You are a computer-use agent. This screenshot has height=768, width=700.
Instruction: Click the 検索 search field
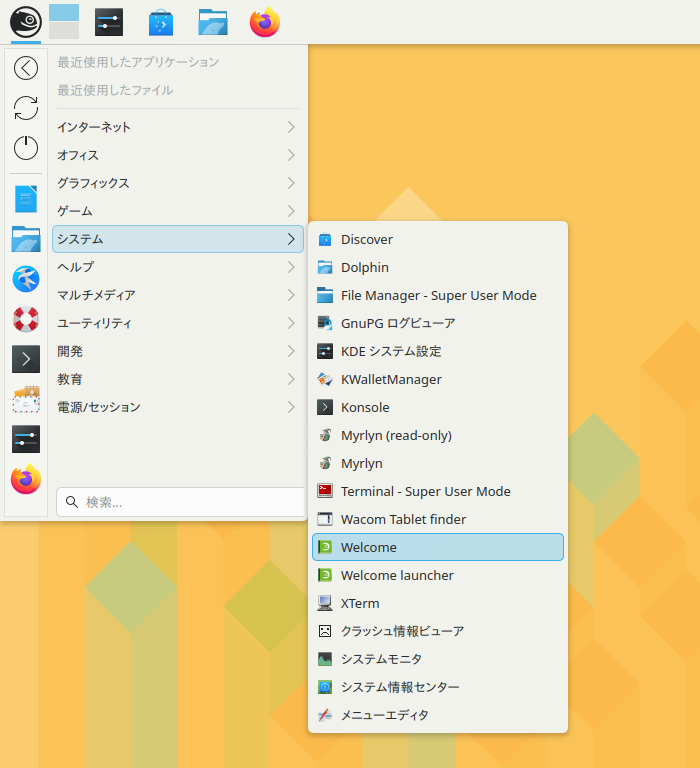[x=181, y=502]
